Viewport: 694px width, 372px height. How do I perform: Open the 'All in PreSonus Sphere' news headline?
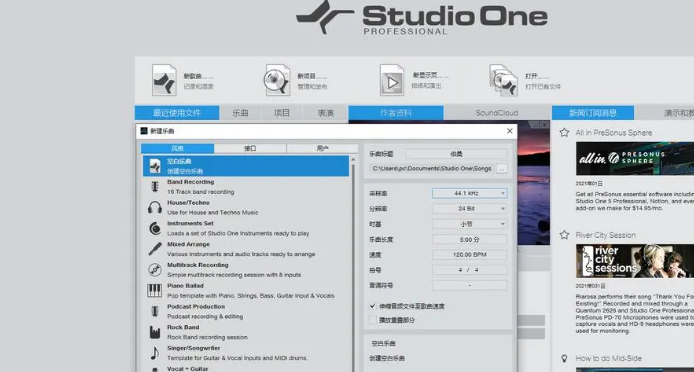(x=613, y=132)
